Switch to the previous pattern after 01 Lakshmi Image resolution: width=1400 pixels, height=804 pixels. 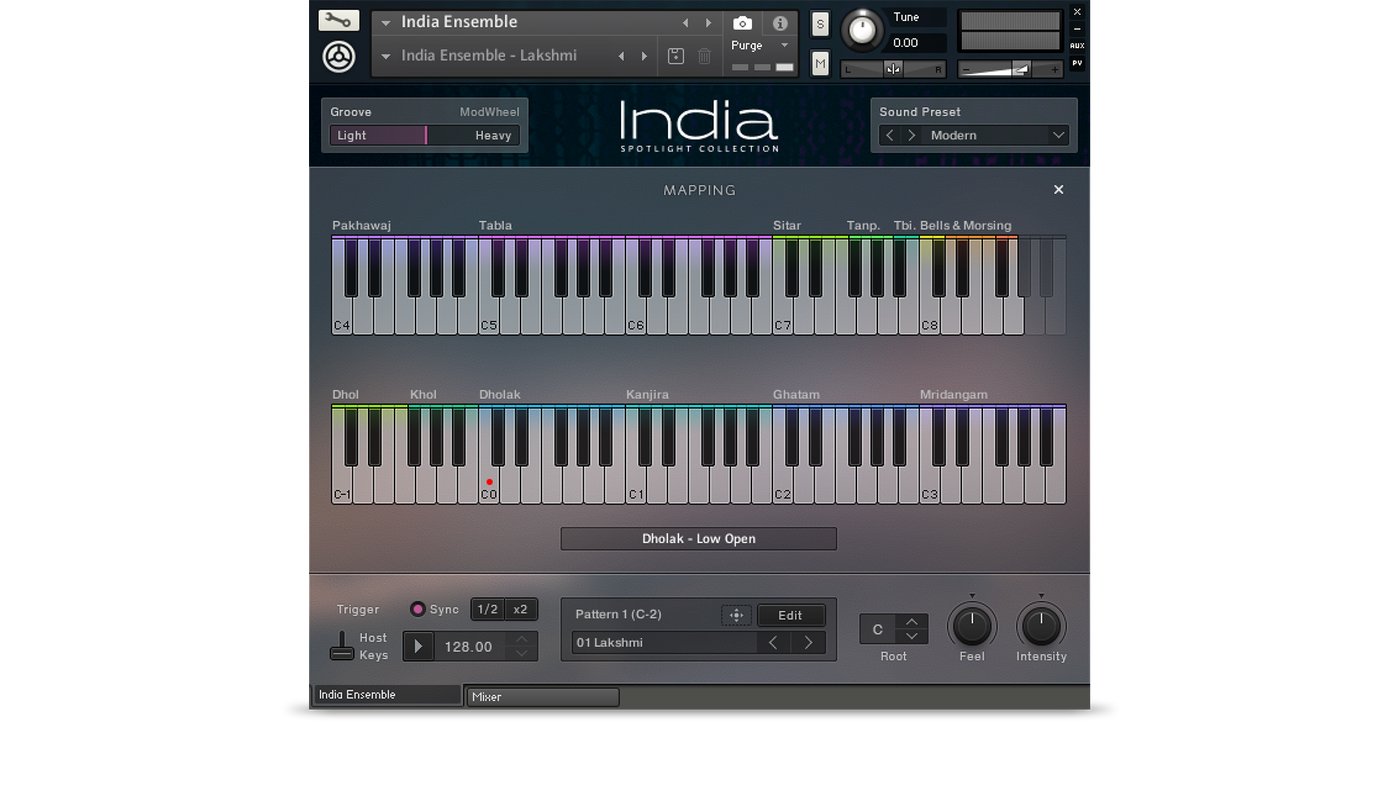click(773, 643)
